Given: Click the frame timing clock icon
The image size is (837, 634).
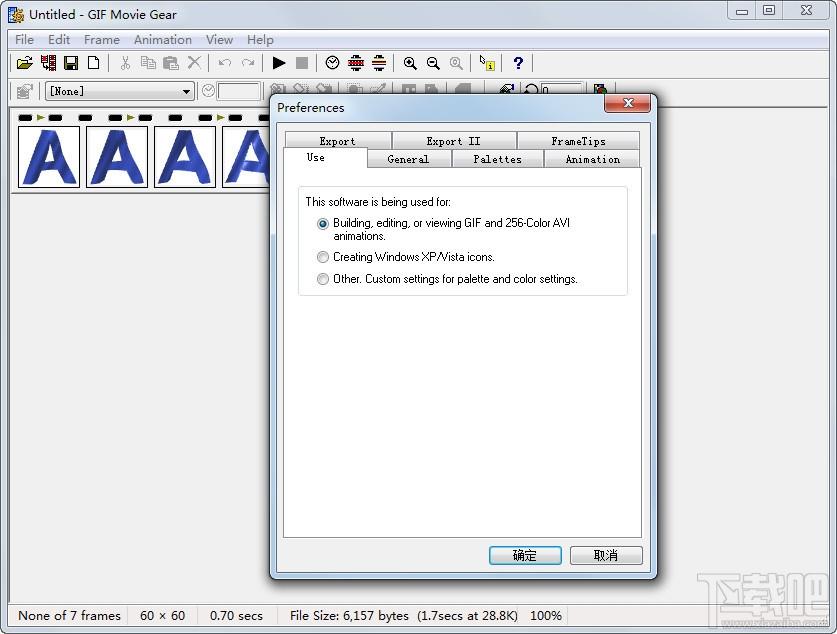Looking at the screenshot, I should 332,63.
